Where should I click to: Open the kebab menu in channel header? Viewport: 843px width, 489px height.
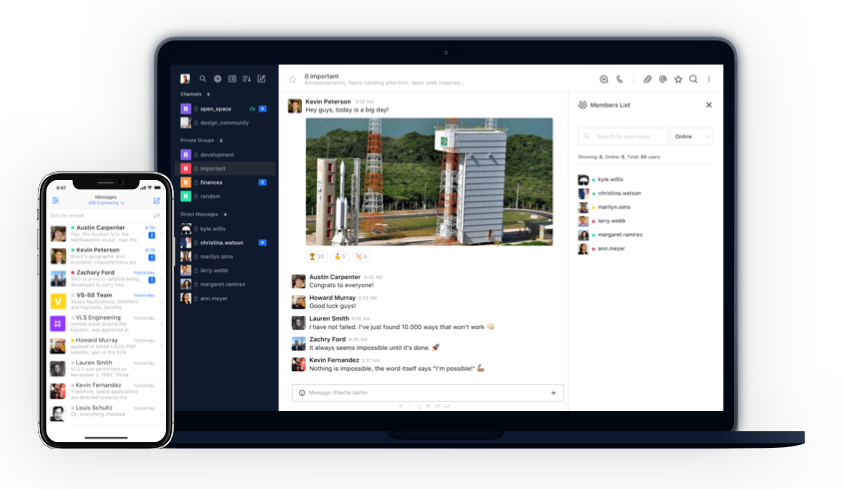pyautogui.click(x=709, y=78)
